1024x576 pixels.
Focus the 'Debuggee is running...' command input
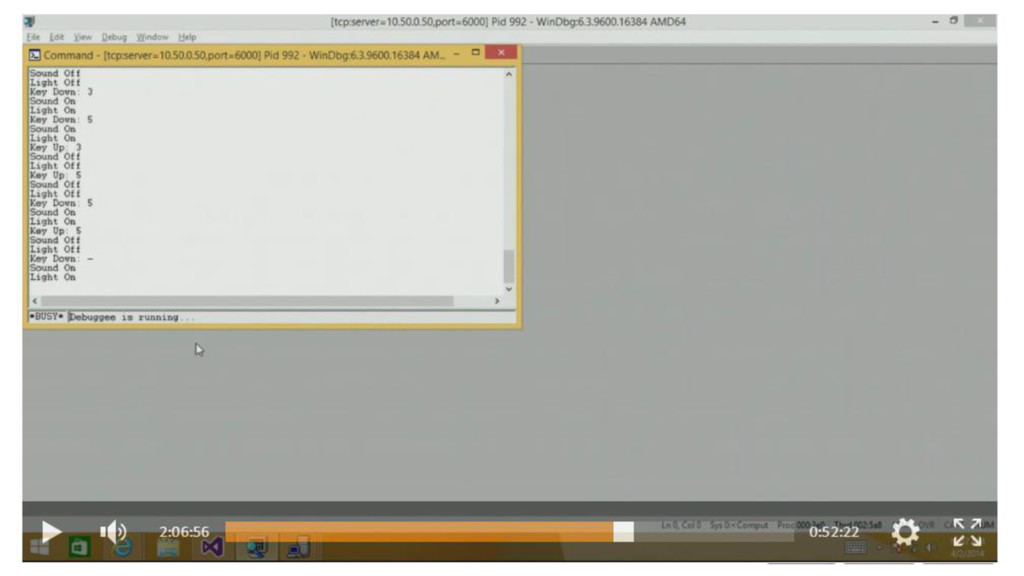tap(291, 317)
